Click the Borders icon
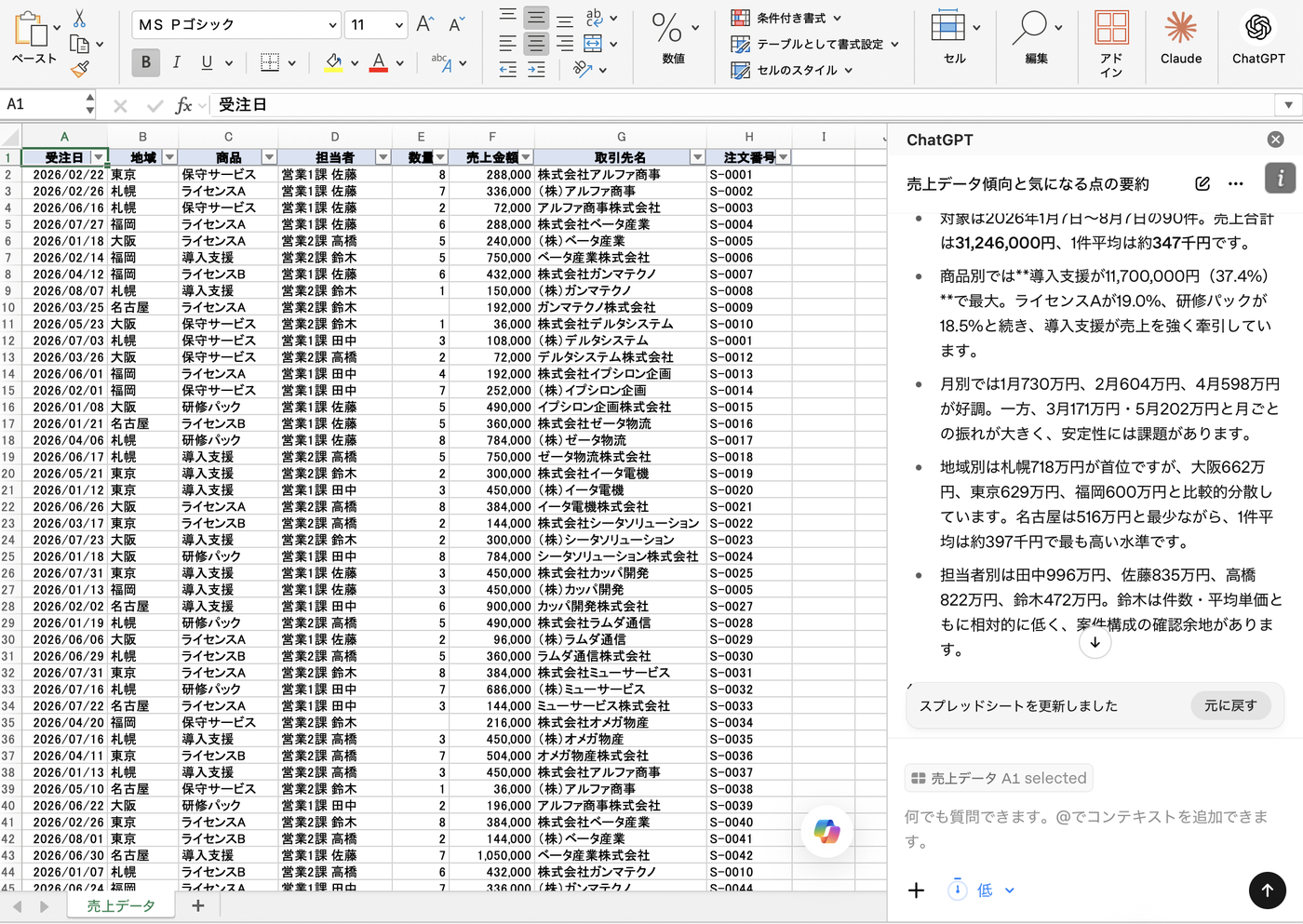1303x924 pixels. pos(270,62)
